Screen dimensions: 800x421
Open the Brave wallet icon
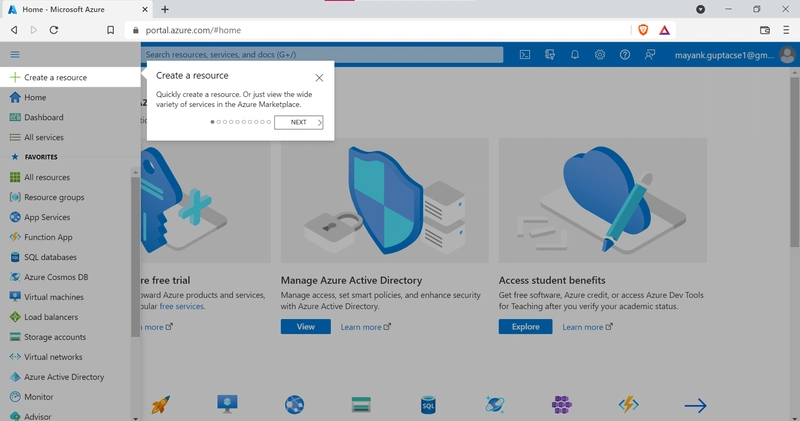pyautogui.click(x=764, y=30)
